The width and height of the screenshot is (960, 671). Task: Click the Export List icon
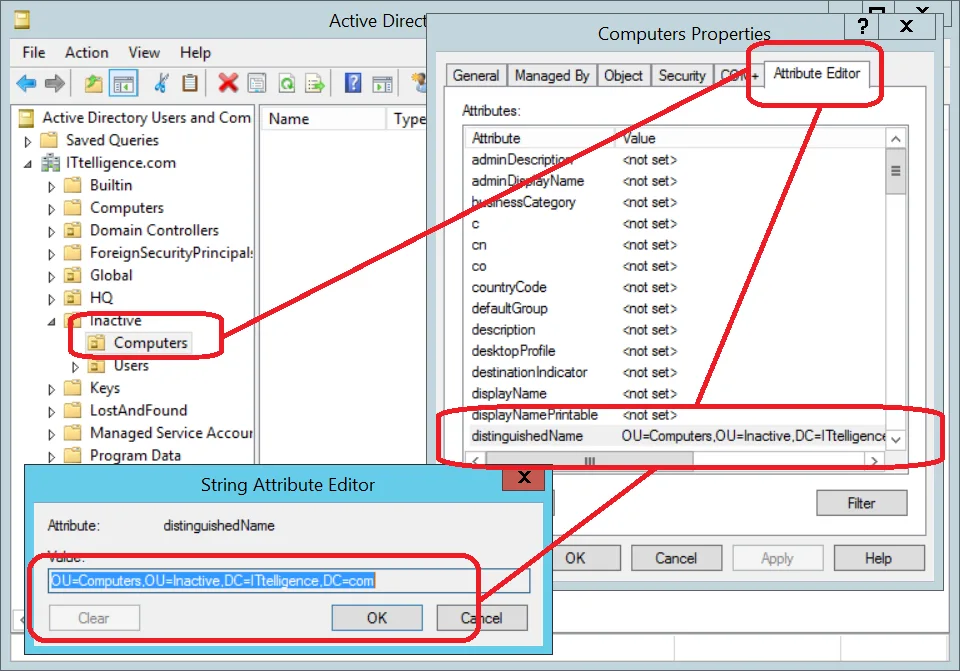[x=315, y=83]
